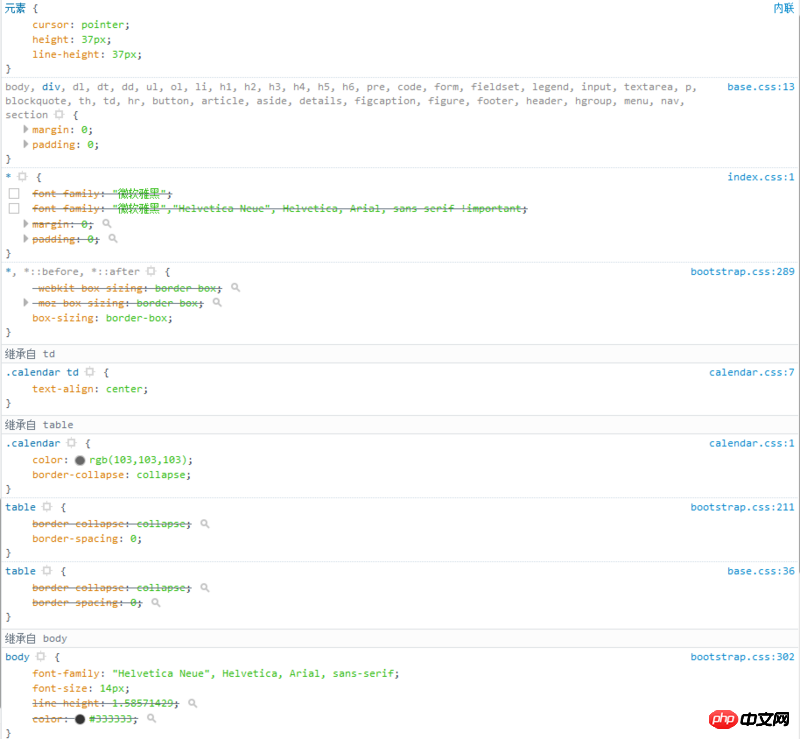
Task: Open bootstrap.css:289 source link
Action: pos(742,272)
